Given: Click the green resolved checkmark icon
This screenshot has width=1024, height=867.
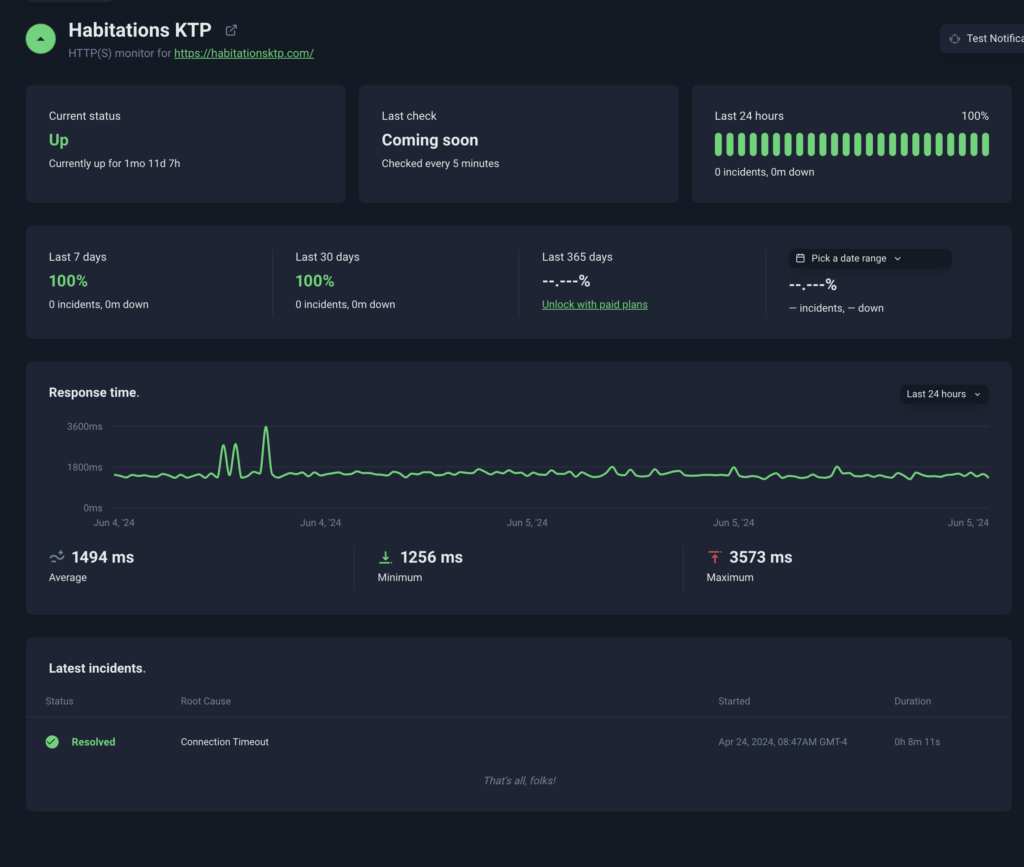Looking at the screenshot, I should tap(52, 742).
